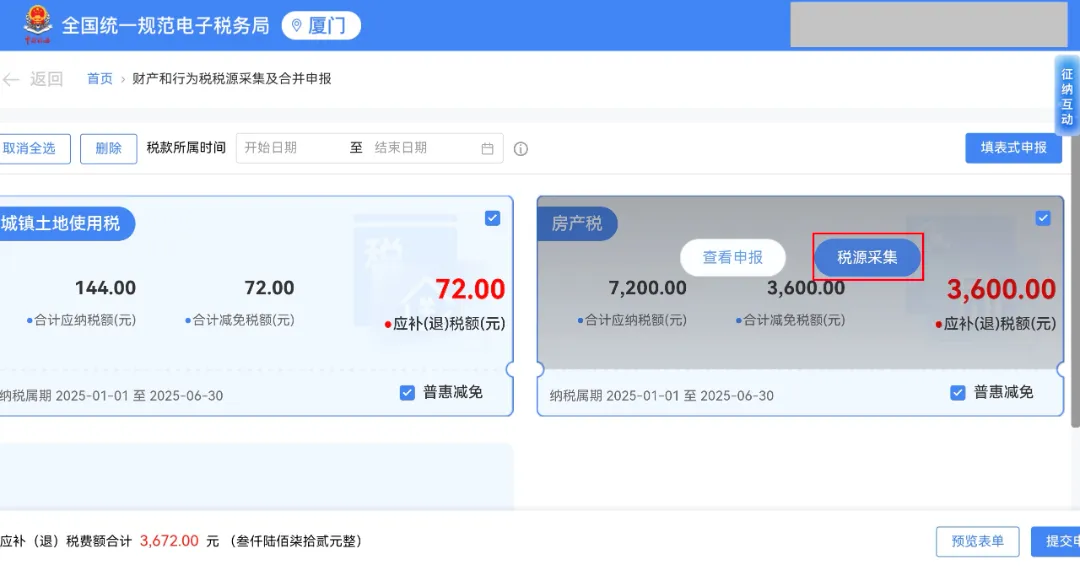Viewport: 1080px width, 570px height.
Task: Click the location pin icon next to 厦门
Action: point(296,26)
